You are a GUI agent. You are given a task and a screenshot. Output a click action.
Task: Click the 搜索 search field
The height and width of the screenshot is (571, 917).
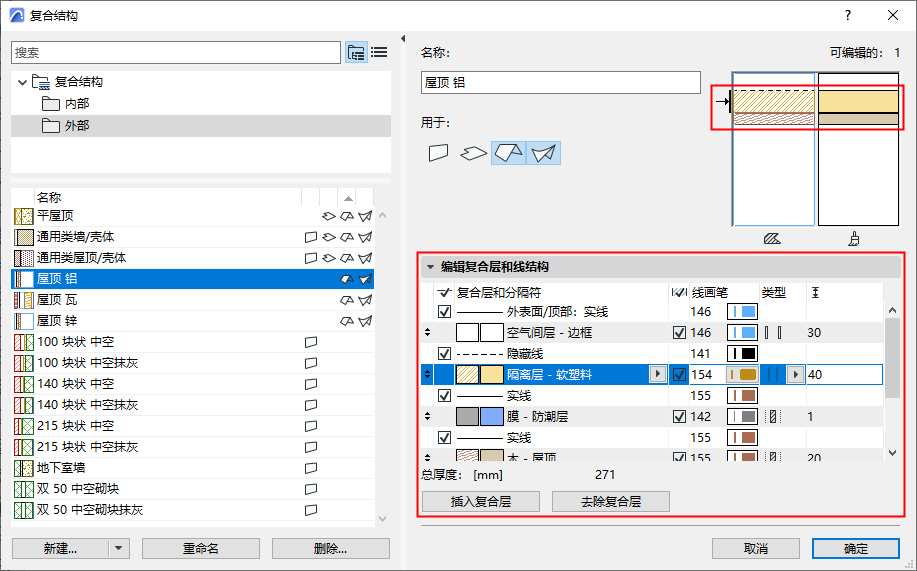tap(175, 53)
